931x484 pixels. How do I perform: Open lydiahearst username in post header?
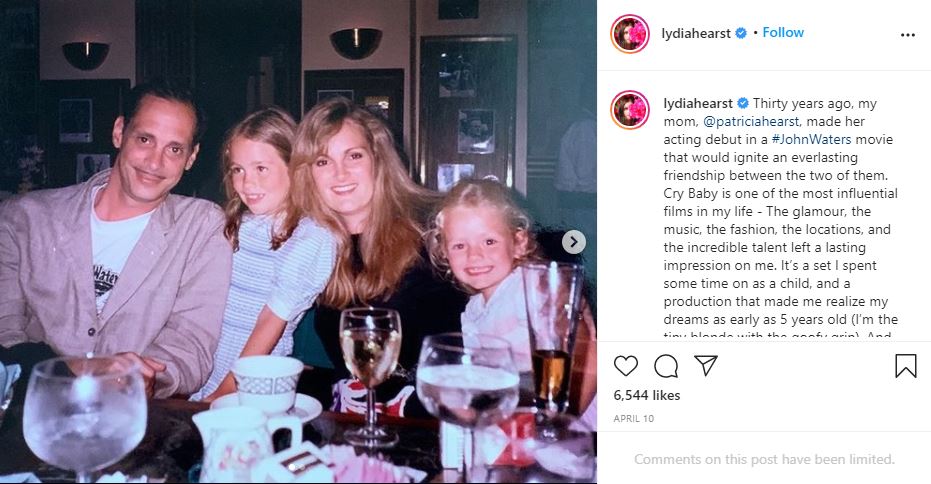tap(696, 33)
